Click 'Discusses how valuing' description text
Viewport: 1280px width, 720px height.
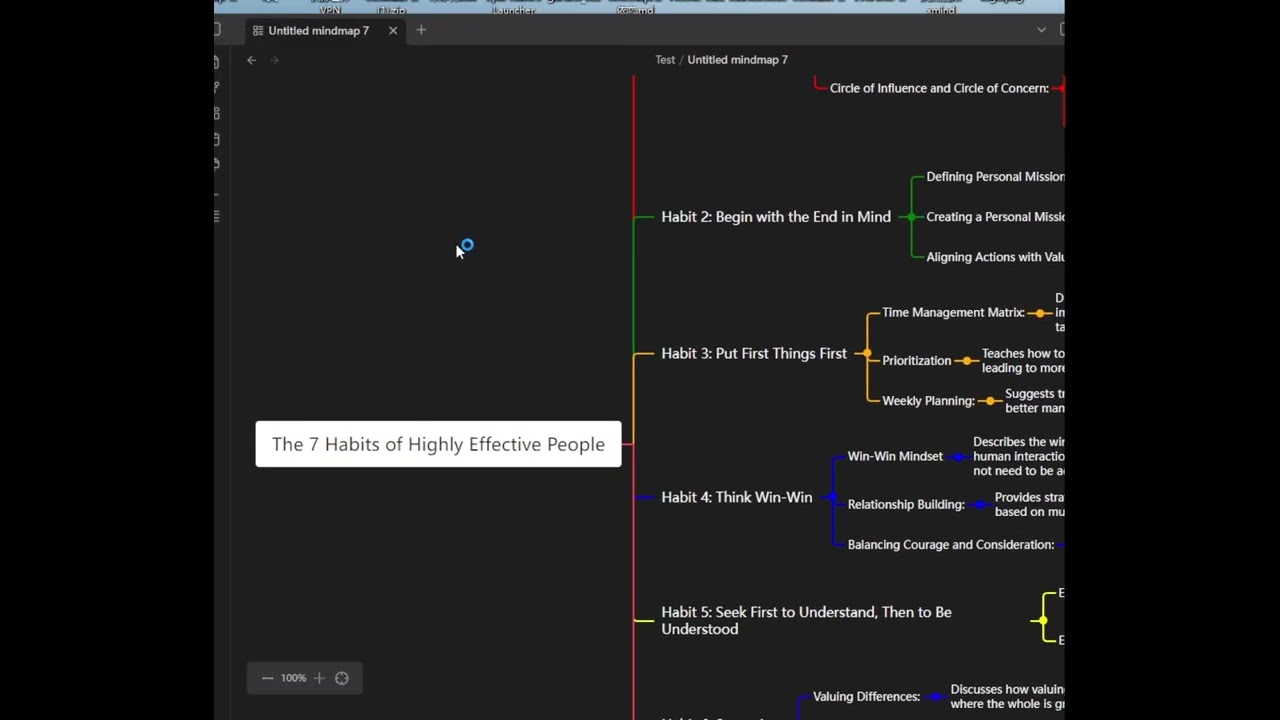pyautogui.click(x=1007, y=697)
